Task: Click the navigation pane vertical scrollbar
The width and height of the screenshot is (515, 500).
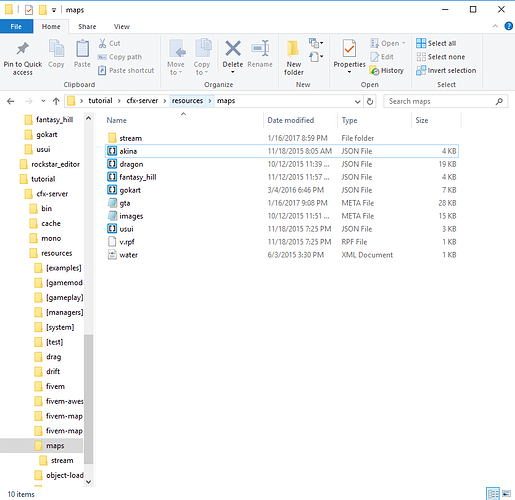Action: click(x=88, y=399)
